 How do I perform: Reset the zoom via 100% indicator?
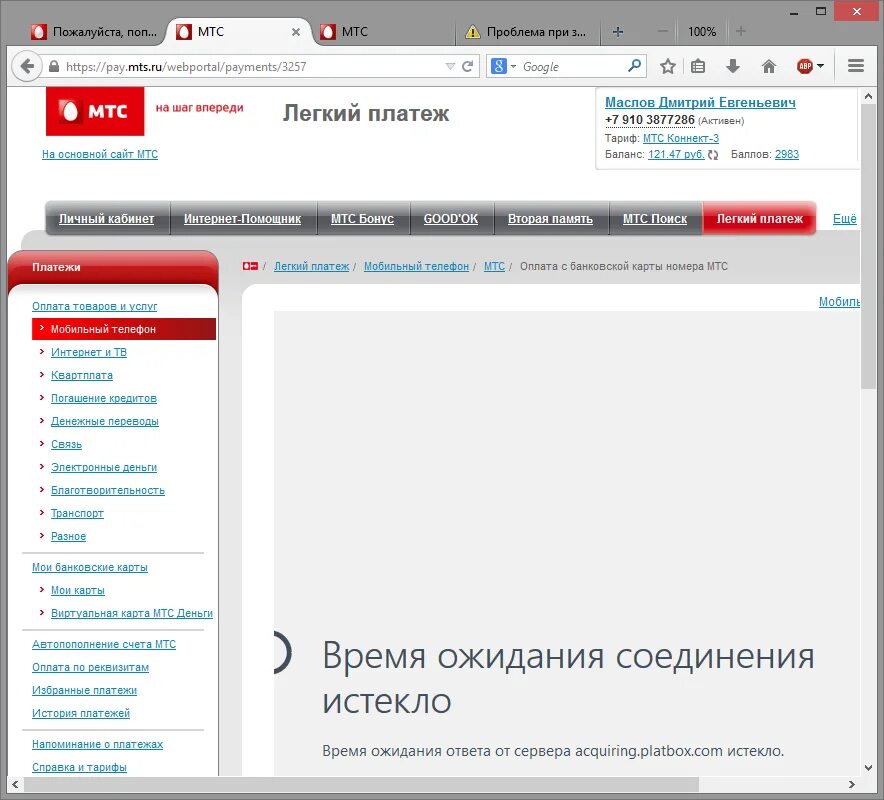[702, 32]
